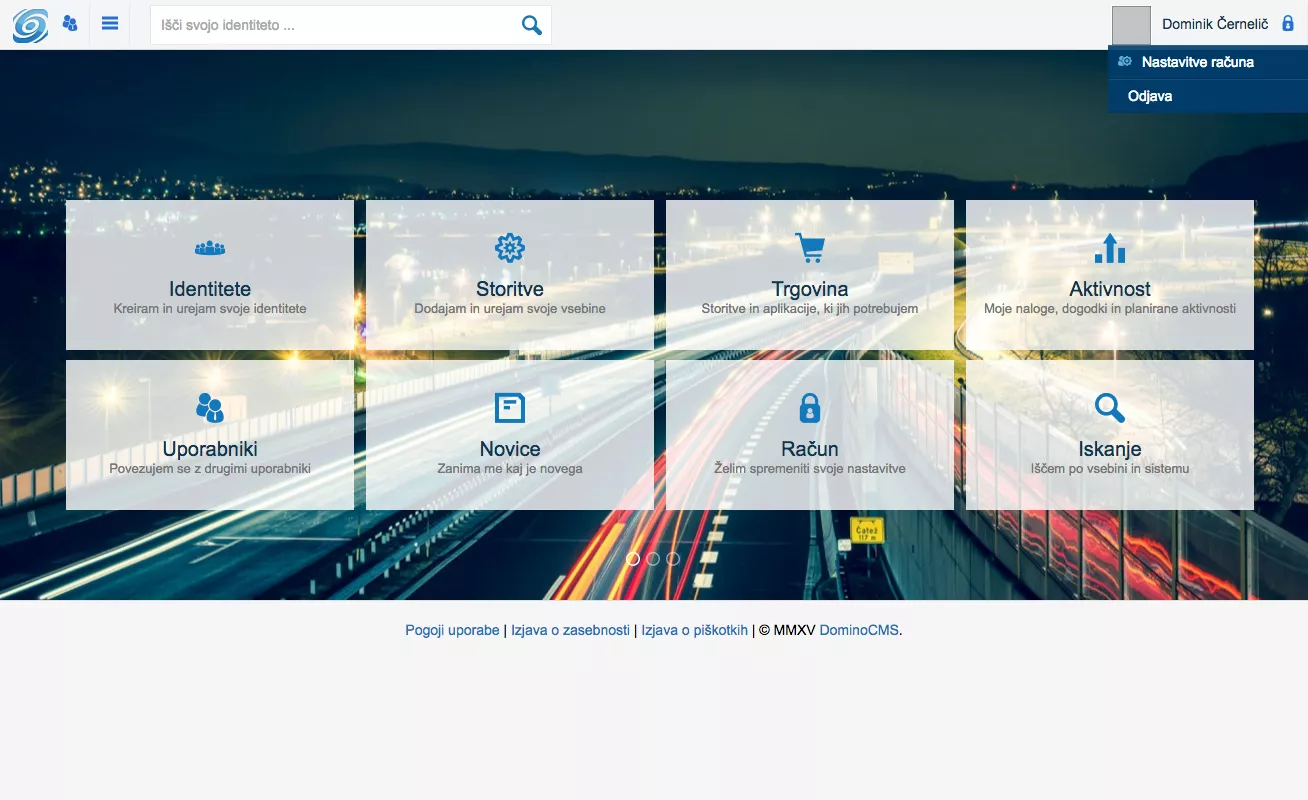Image resolution: width=1308 pixels, height=800 pixels.
Task: Select Nastavitve računa from the menu
Action: tap(1197, 62)
